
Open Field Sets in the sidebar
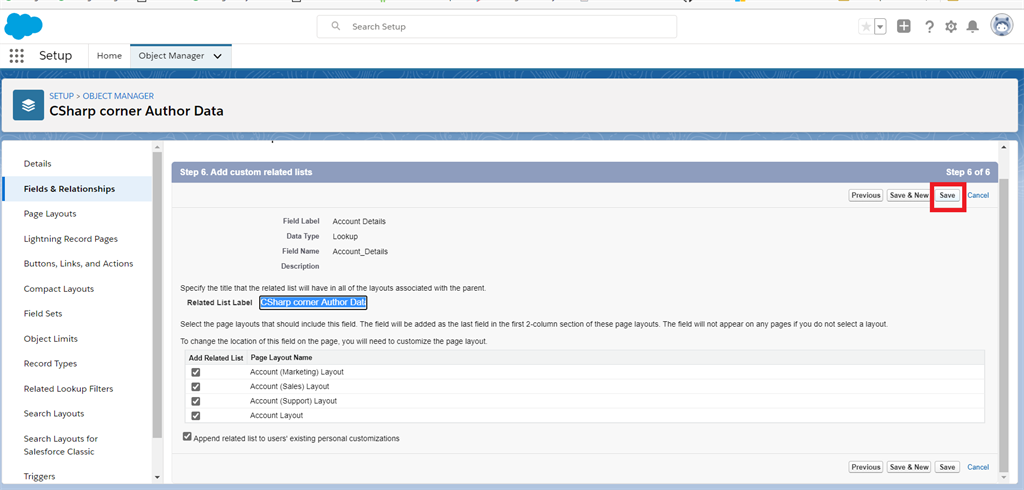click(x=43, y=314)
